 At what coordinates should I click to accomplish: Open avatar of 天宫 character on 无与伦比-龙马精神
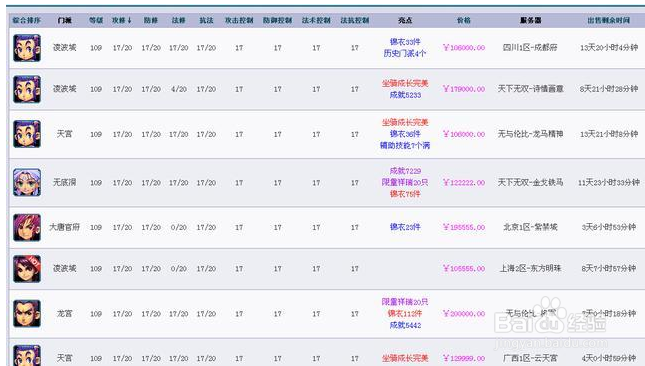pos(27,134)
